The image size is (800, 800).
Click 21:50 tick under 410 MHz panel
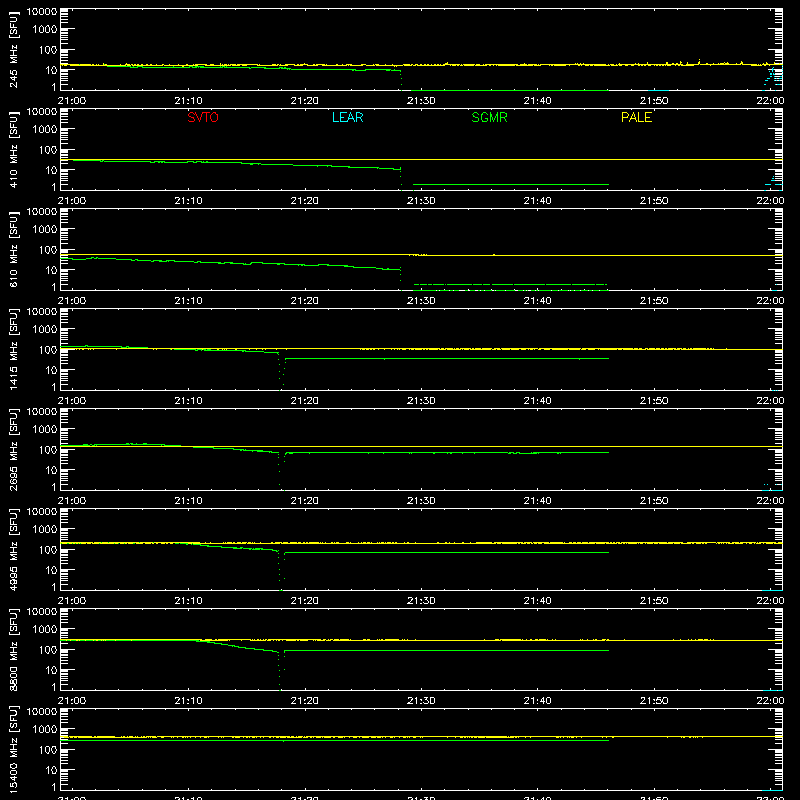click(654, 201)
